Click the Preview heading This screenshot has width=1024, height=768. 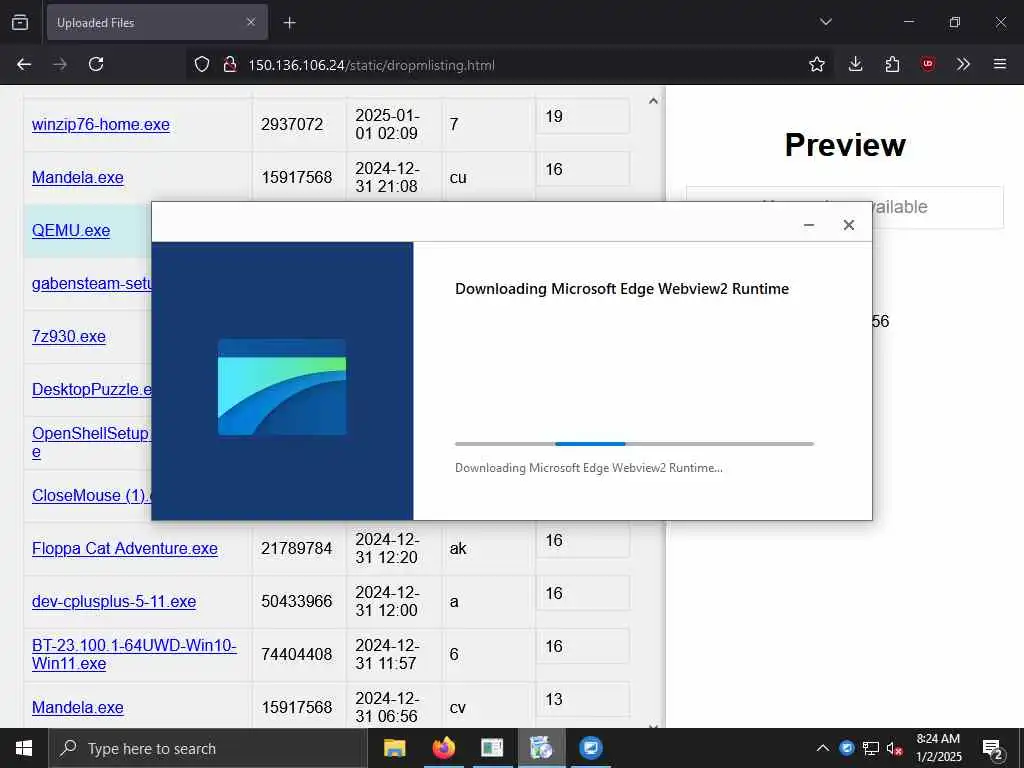point(844,144)
